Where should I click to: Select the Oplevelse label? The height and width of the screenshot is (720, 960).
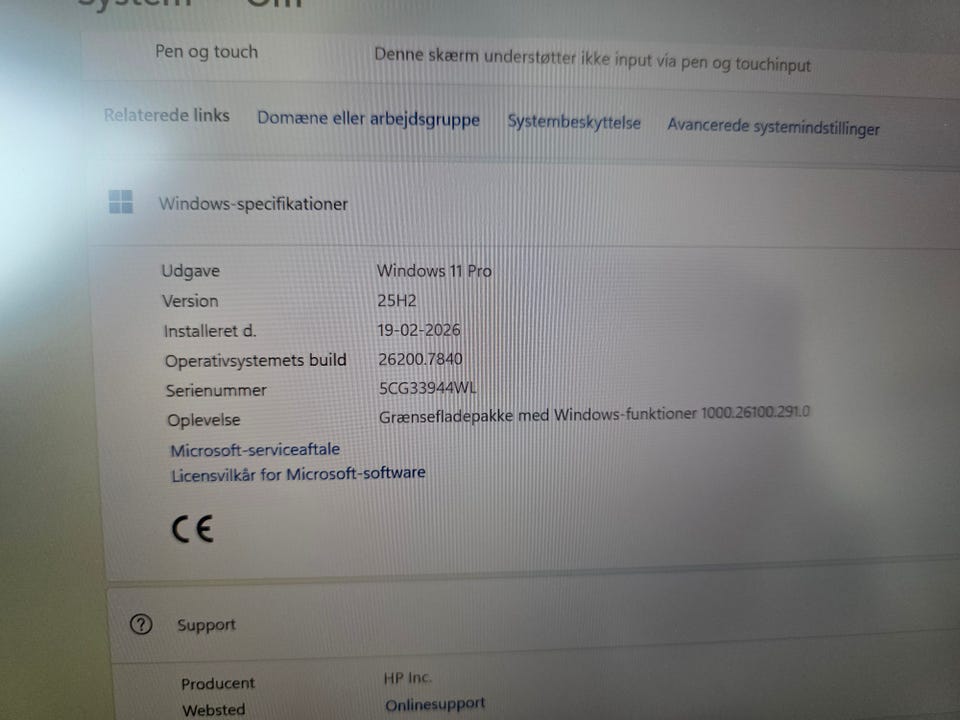203,420
